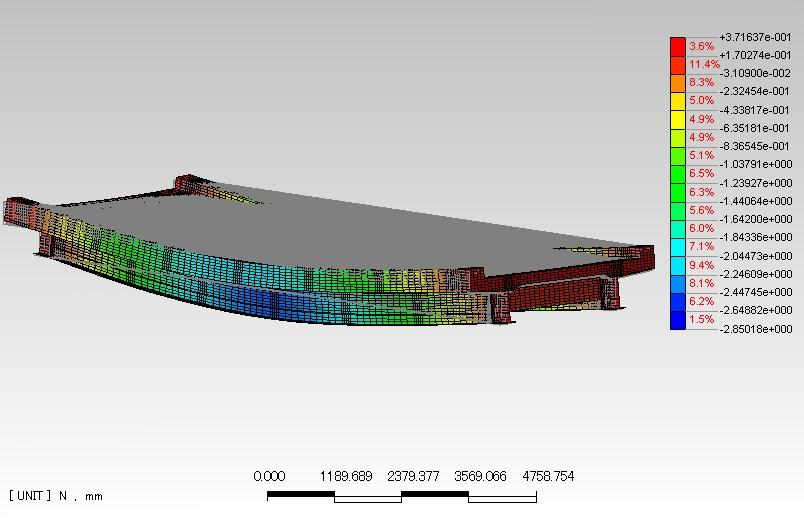
Task: Select the 8.1% percentage label
Action: tap(701, 283)
